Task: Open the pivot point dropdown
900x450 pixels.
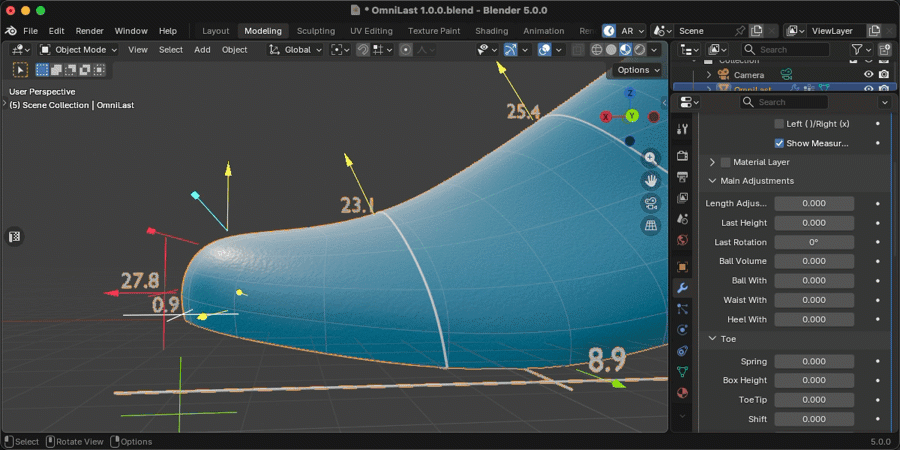Action: pos(340,50)
